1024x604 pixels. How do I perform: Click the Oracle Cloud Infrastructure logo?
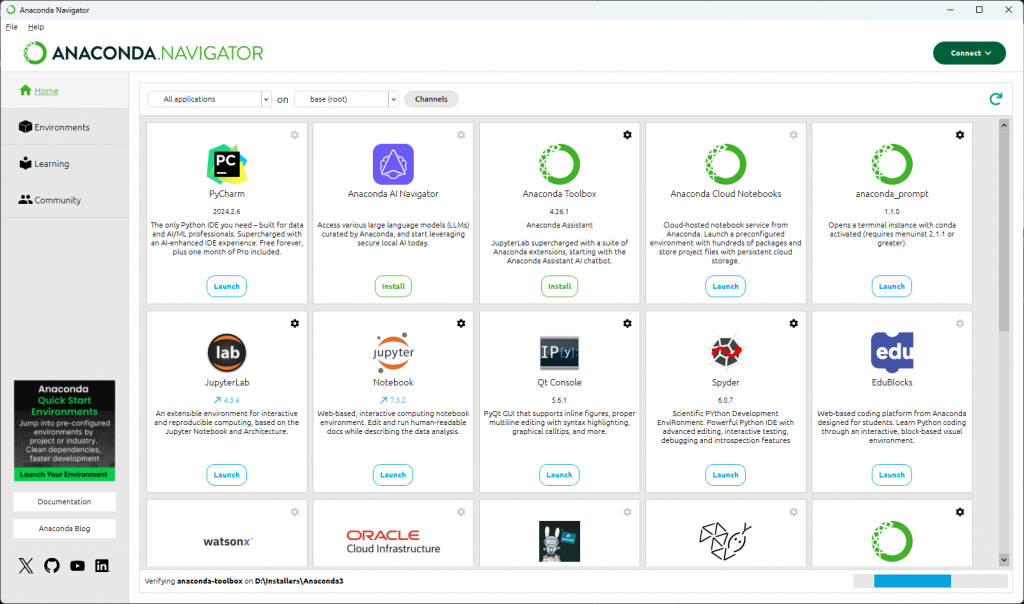[393, 541]
